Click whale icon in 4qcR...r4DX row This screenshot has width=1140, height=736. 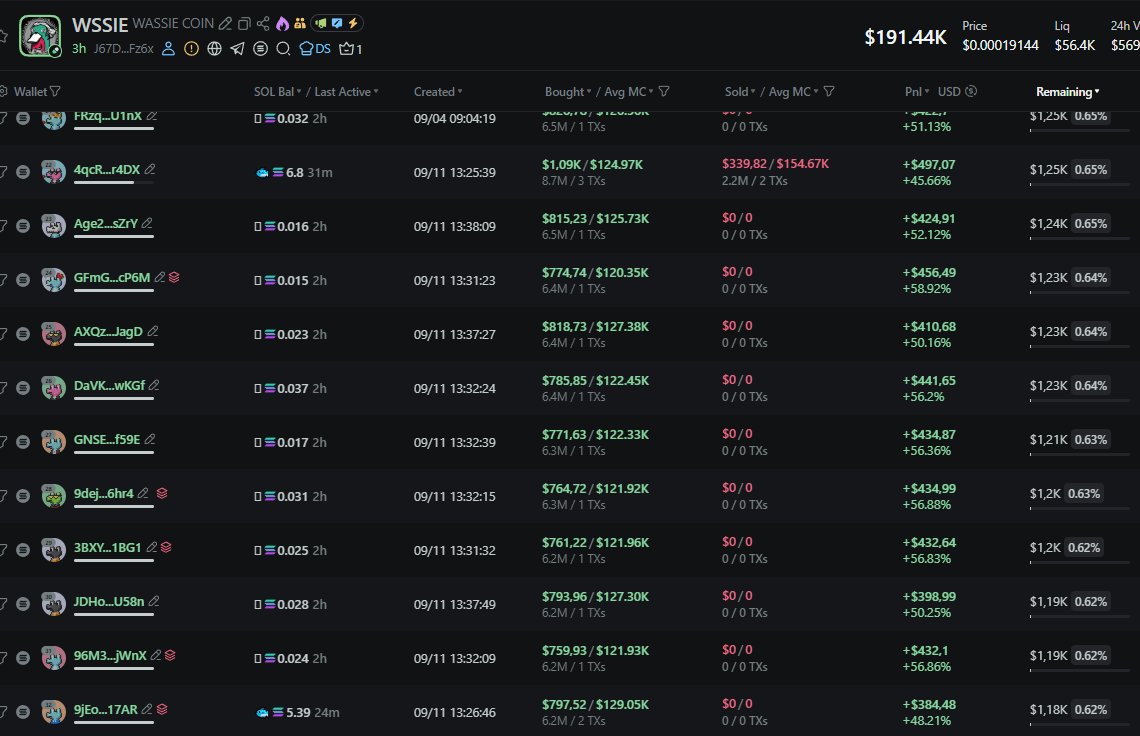click(x=262, y=173)
